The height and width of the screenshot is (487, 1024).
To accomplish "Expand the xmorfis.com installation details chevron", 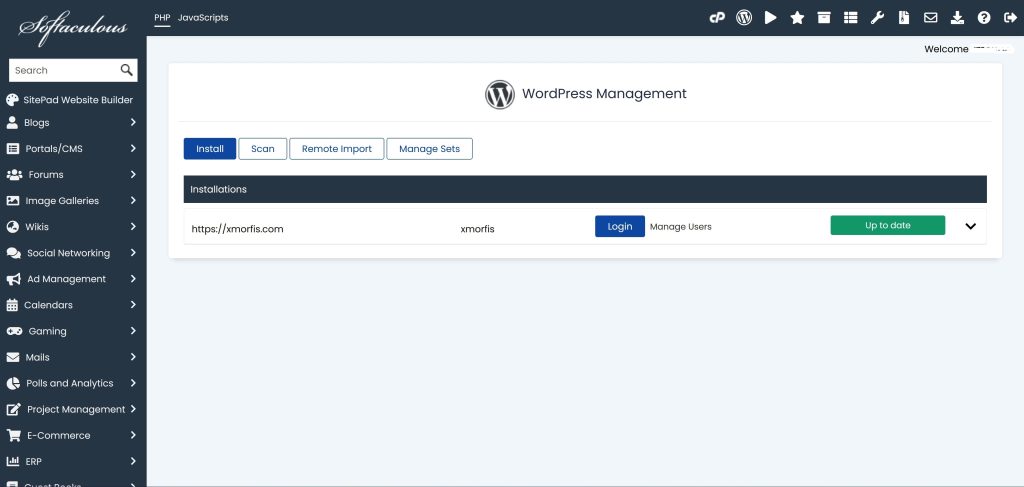I will point(970,226).
